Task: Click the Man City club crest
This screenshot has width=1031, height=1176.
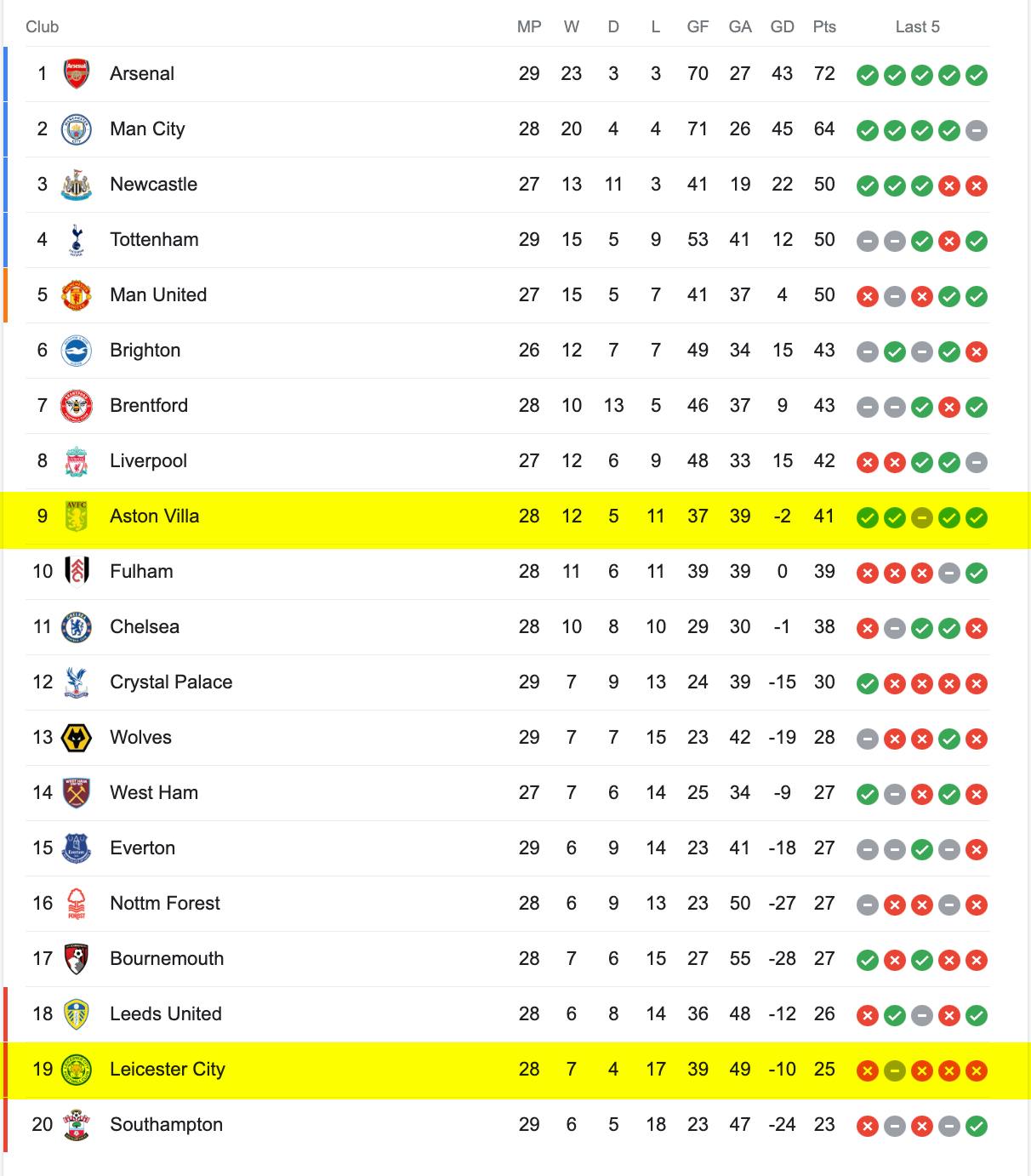Action: (77, 129)
